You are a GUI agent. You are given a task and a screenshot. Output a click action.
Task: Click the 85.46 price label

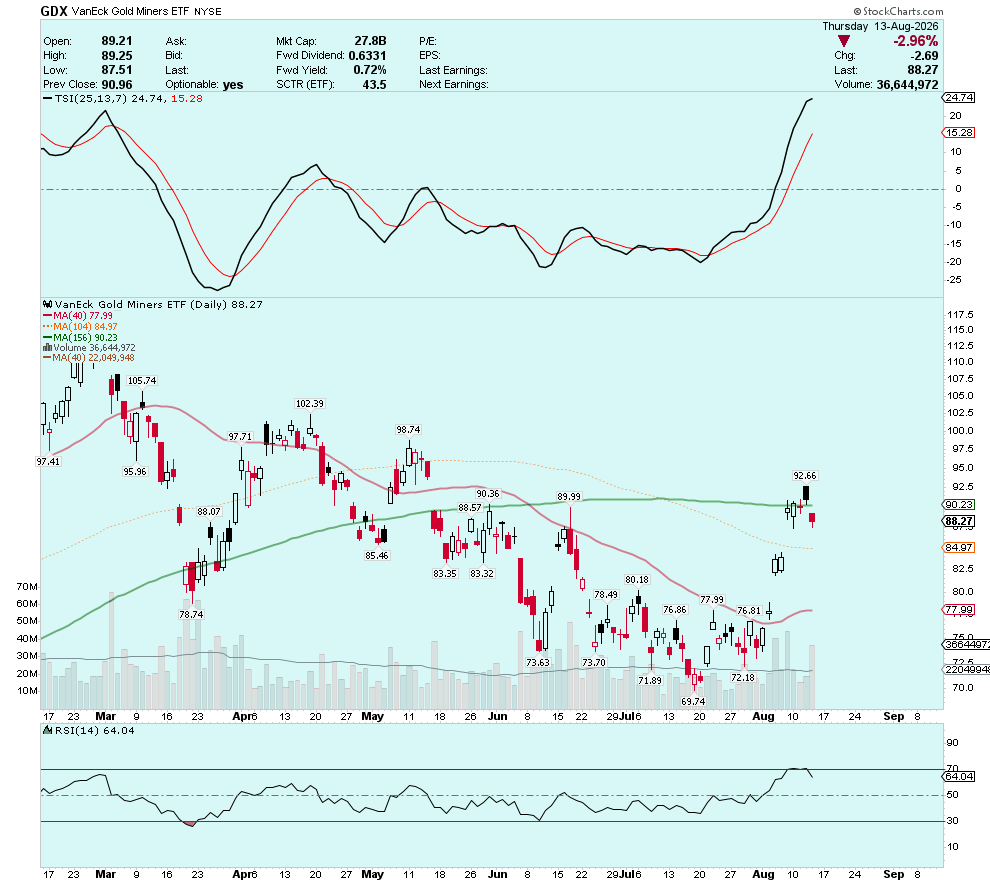click(376, 555)
